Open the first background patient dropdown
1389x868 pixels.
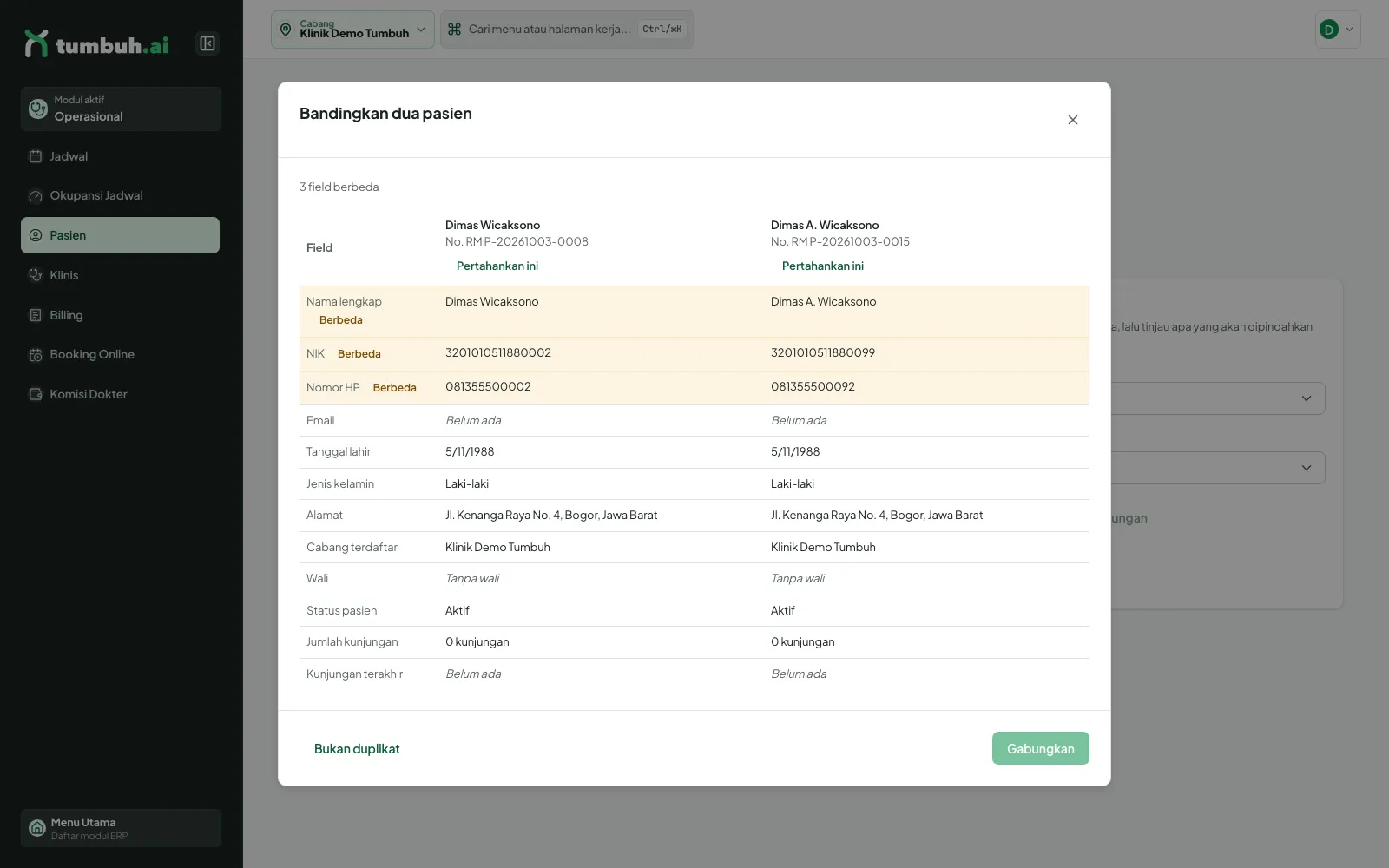1219,398
